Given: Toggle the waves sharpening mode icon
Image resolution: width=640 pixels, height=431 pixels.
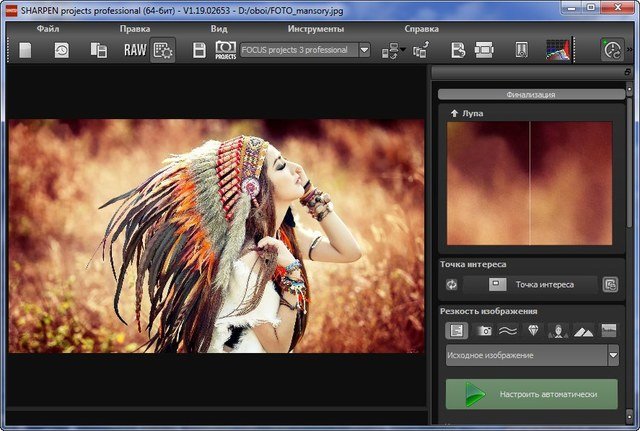Looking at the screenshot, I should coord(508,331).
